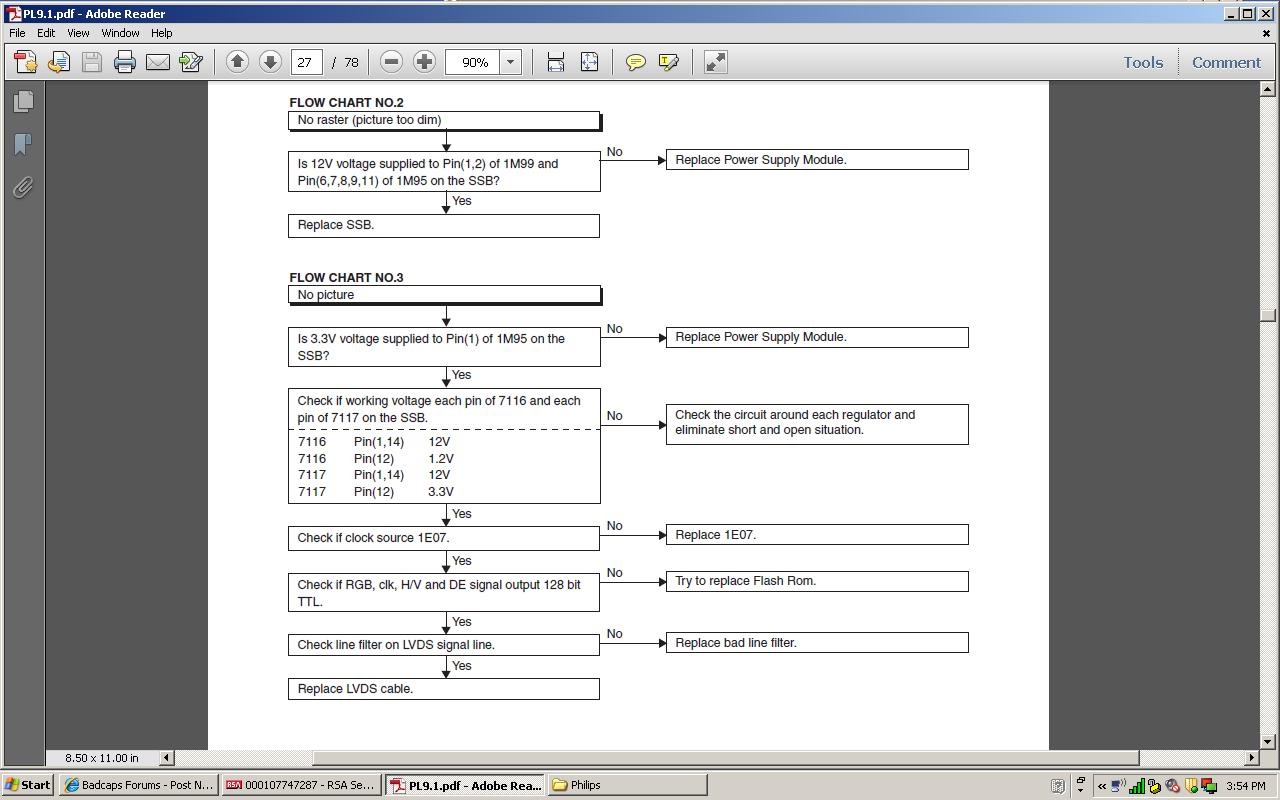Click the email envelope icon
Screen dimensions: 1280x800
pos(158,62)
